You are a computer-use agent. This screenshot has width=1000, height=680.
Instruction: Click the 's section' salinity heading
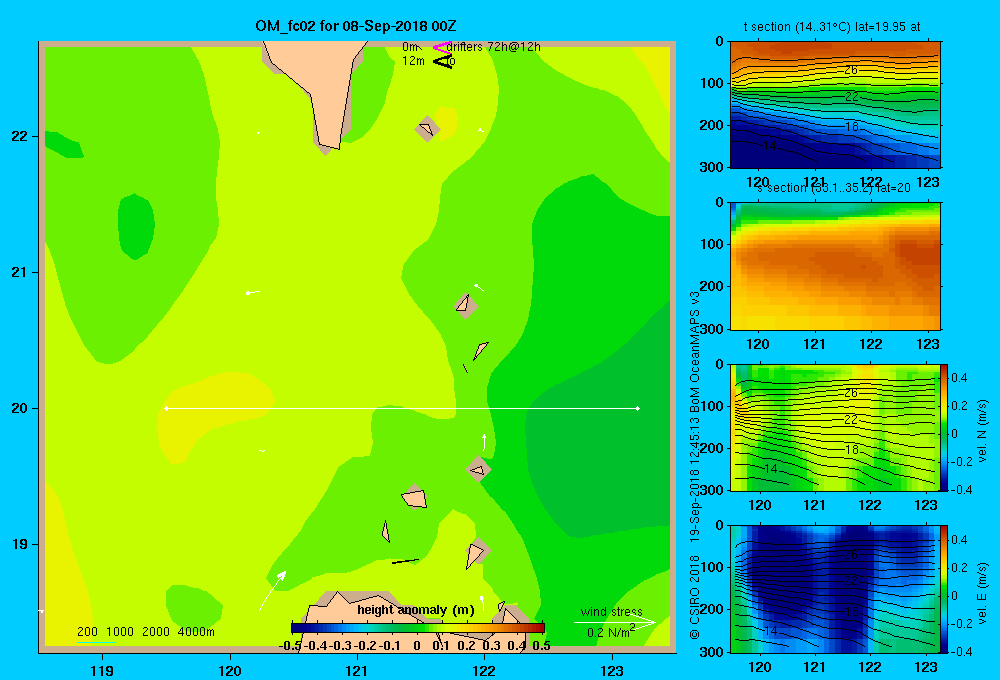coord(835,188)
